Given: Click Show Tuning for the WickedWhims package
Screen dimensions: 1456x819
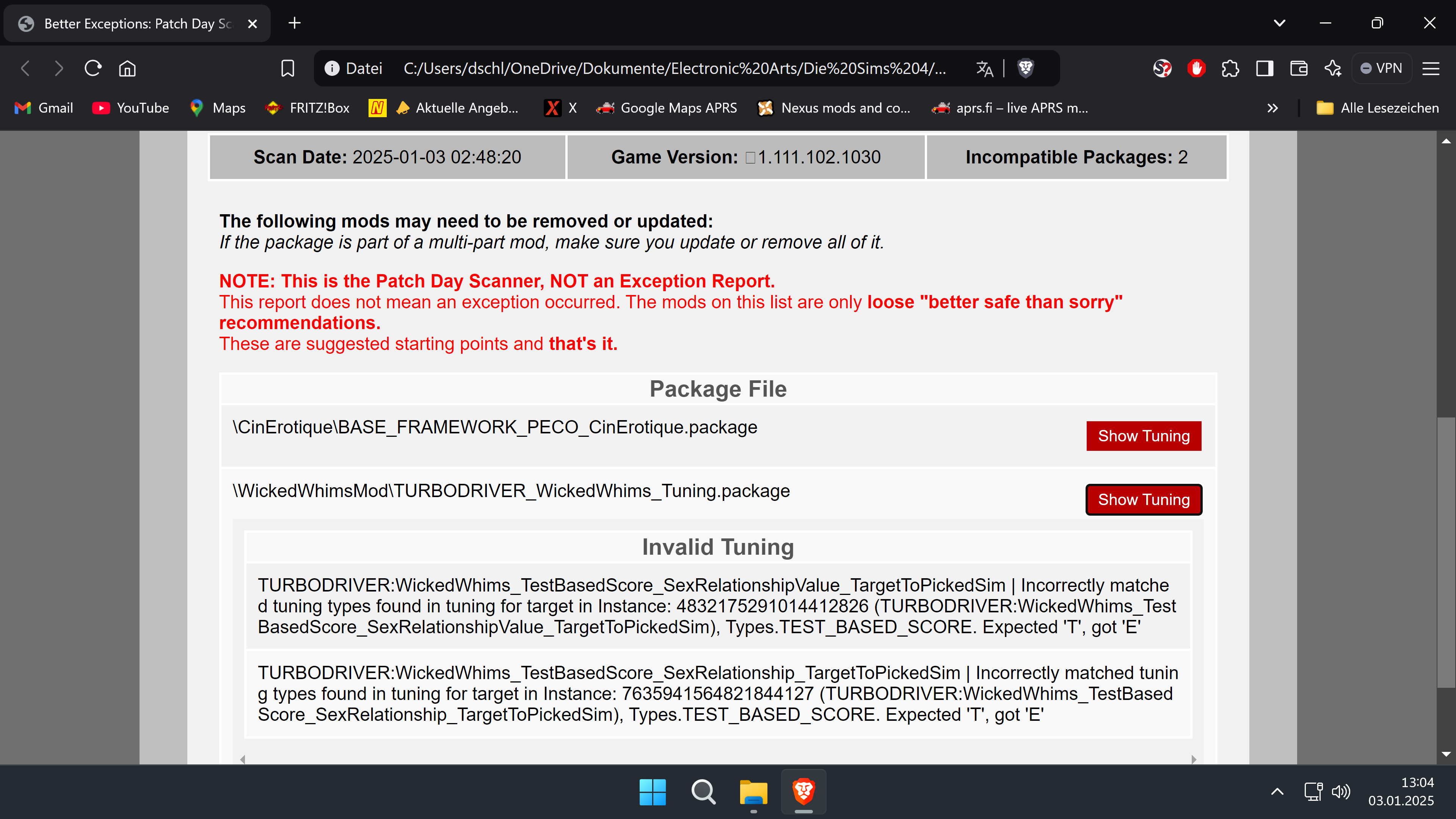Looking at the screenshot, I should (1144, 499).
